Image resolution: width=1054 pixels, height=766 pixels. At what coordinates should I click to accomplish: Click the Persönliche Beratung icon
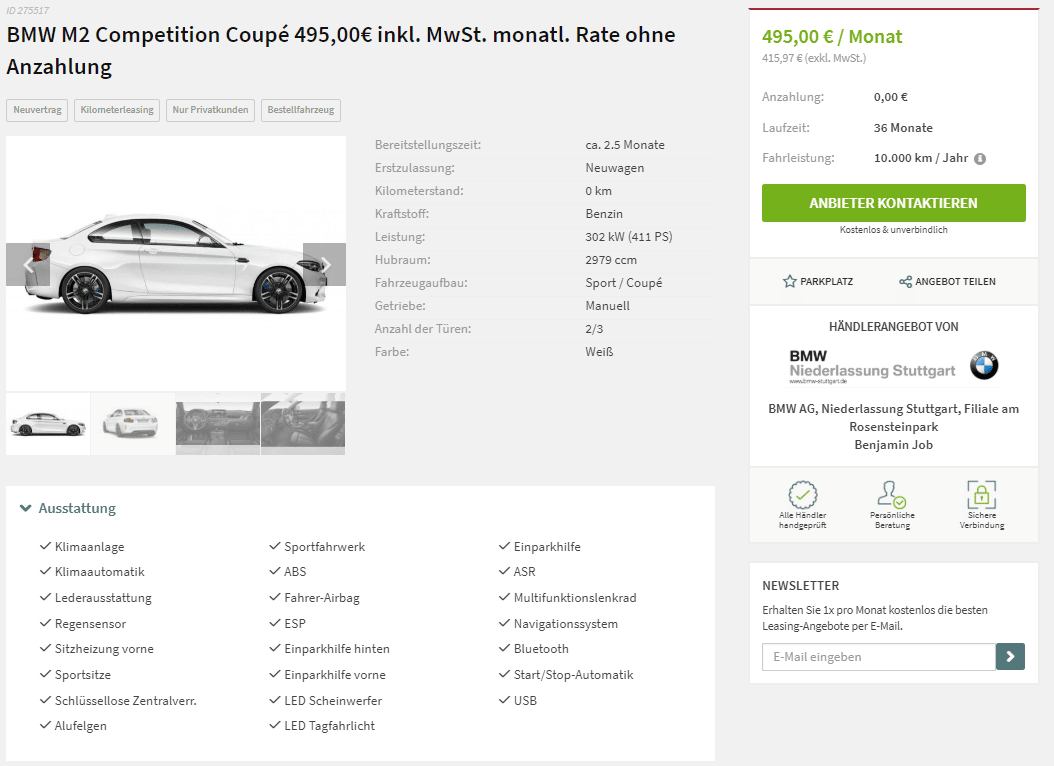coord(891,494)
